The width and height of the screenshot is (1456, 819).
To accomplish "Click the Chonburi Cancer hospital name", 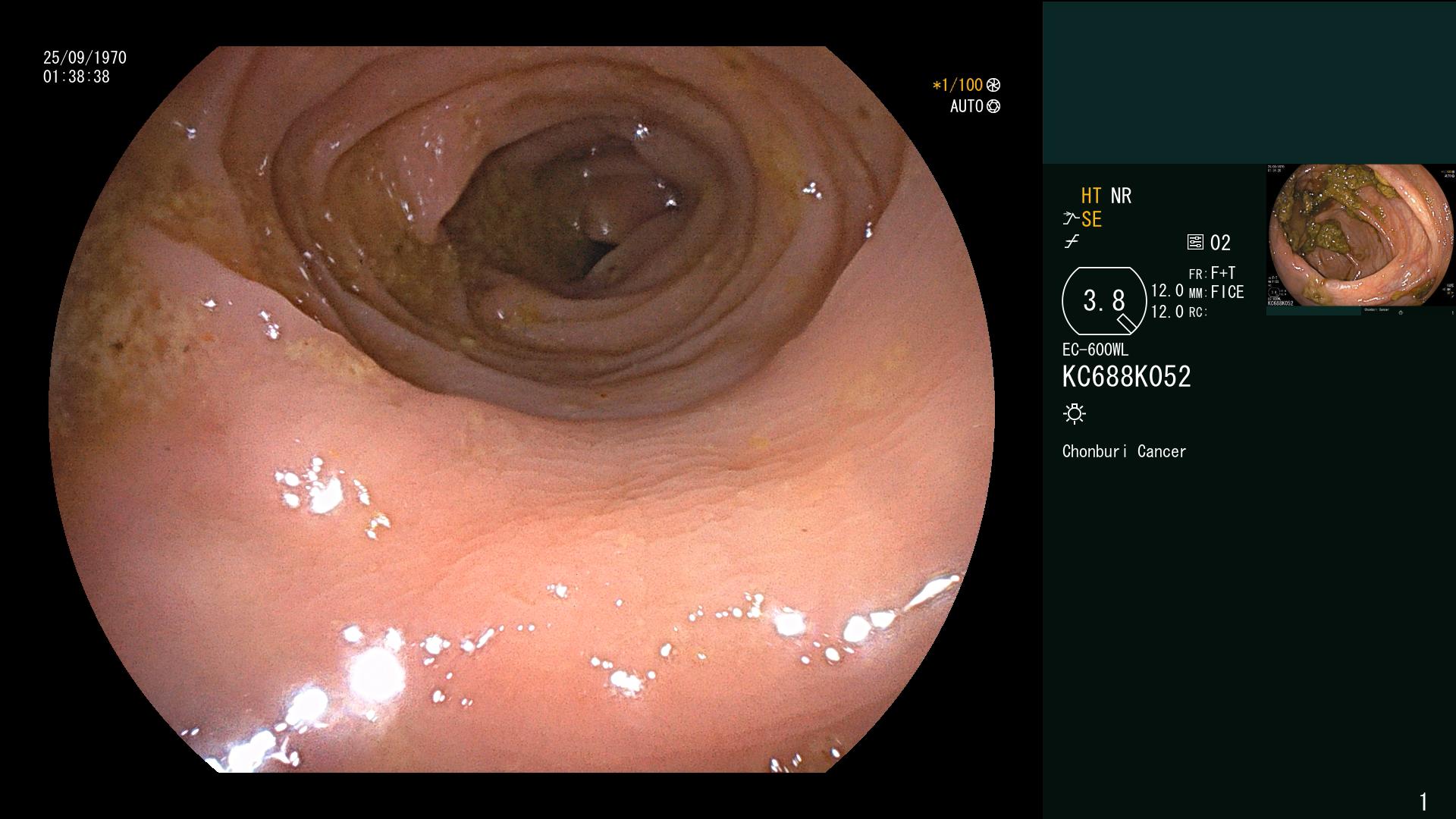I will (x=1124, y=451).
